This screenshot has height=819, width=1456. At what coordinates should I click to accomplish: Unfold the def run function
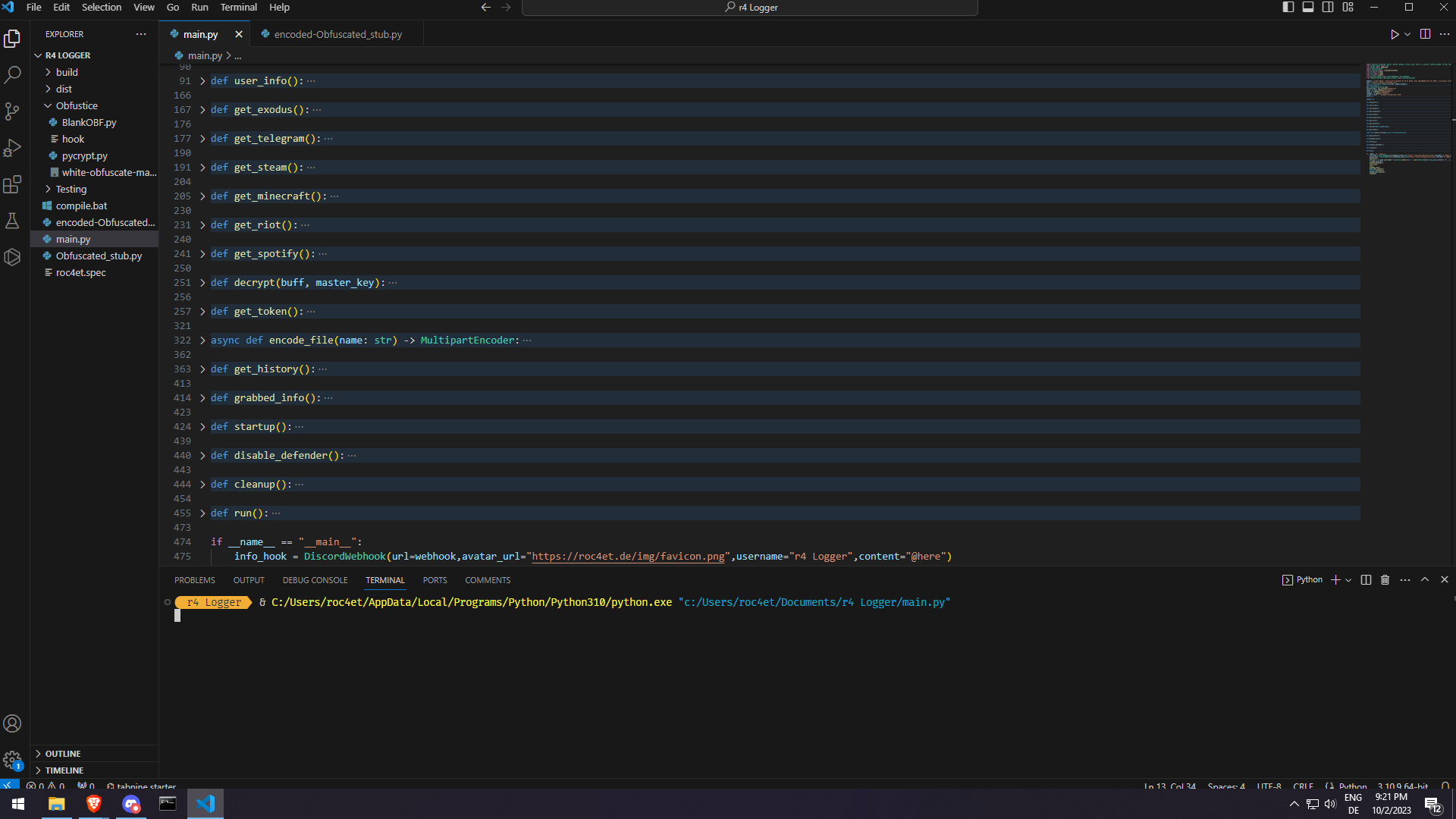[x=202, y=513]
